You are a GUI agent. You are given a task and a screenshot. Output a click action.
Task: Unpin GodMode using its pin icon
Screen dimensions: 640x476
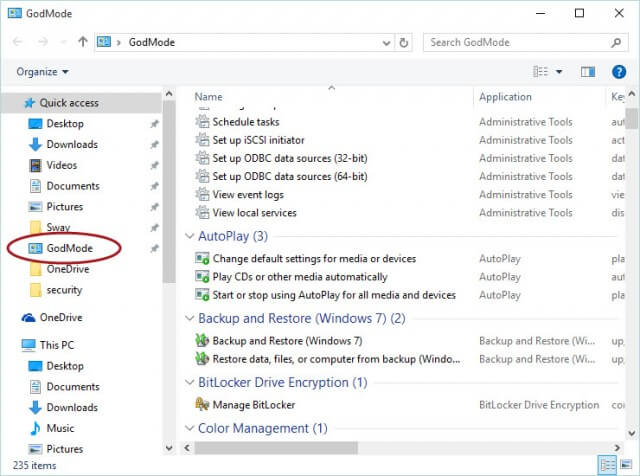[154, 248]
